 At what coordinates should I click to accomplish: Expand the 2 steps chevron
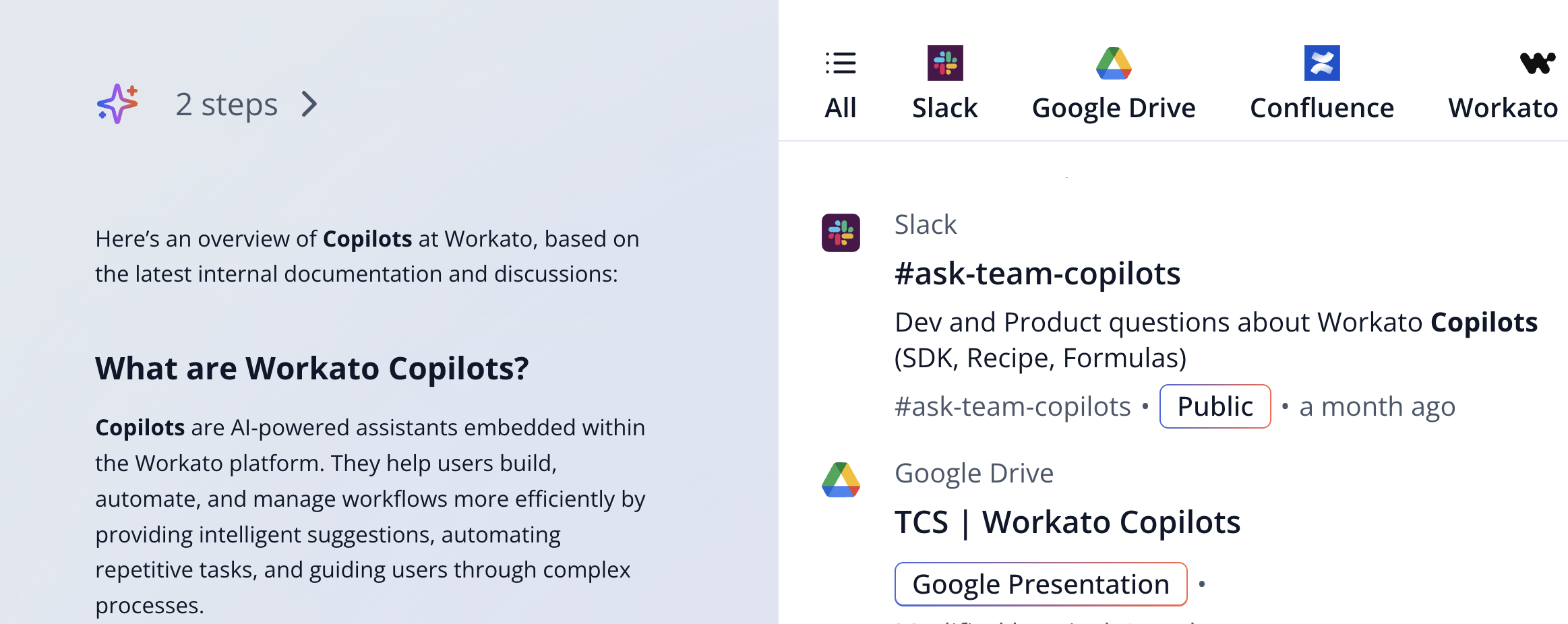click(309, 104)
